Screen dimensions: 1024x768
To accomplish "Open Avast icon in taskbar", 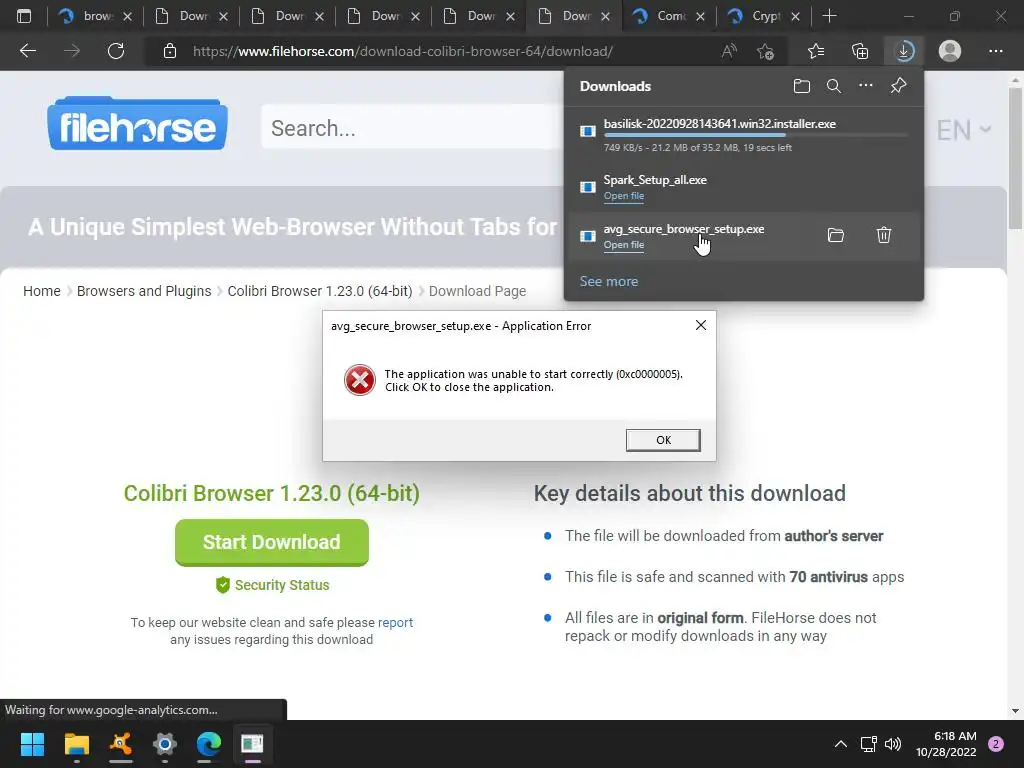I will 121,744.
